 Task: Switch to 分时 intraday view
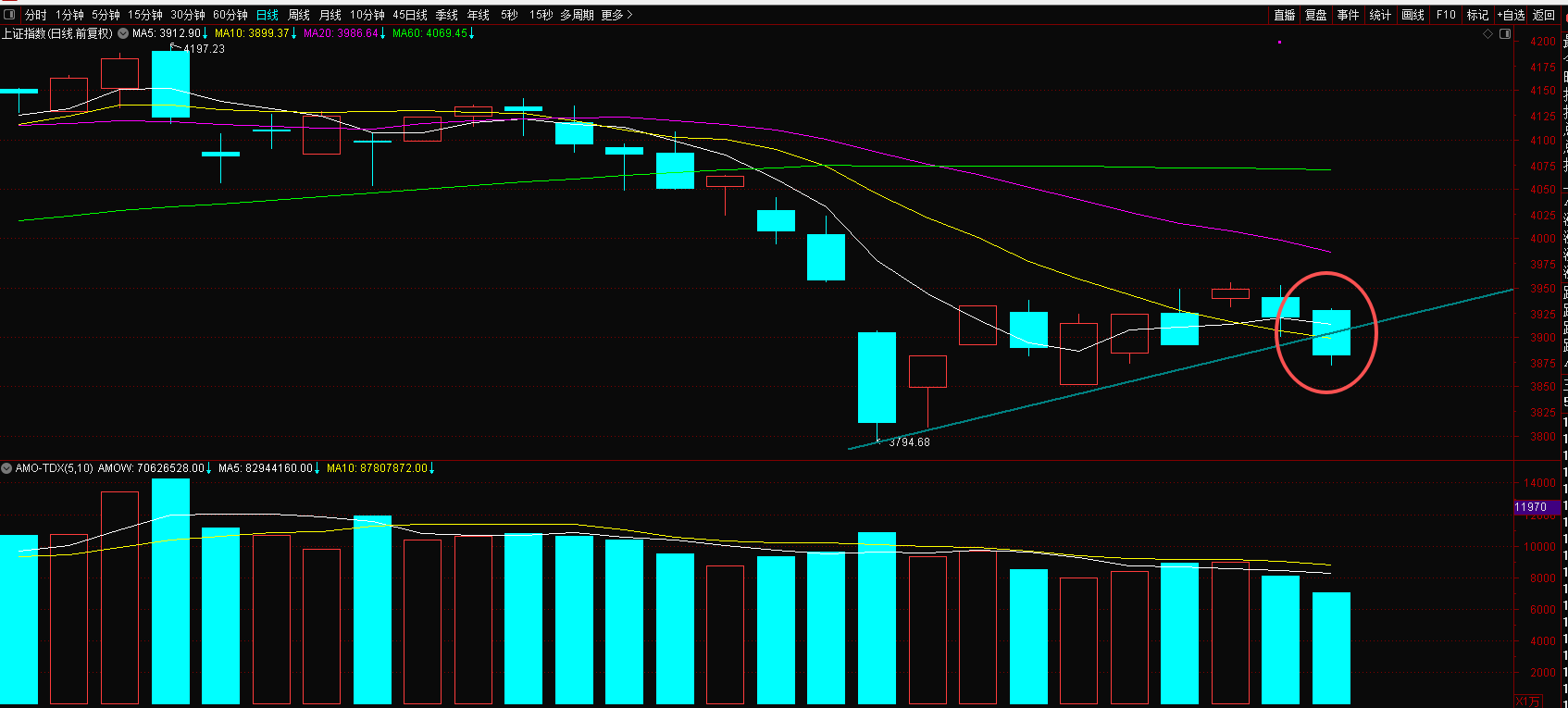pos(35,15)
